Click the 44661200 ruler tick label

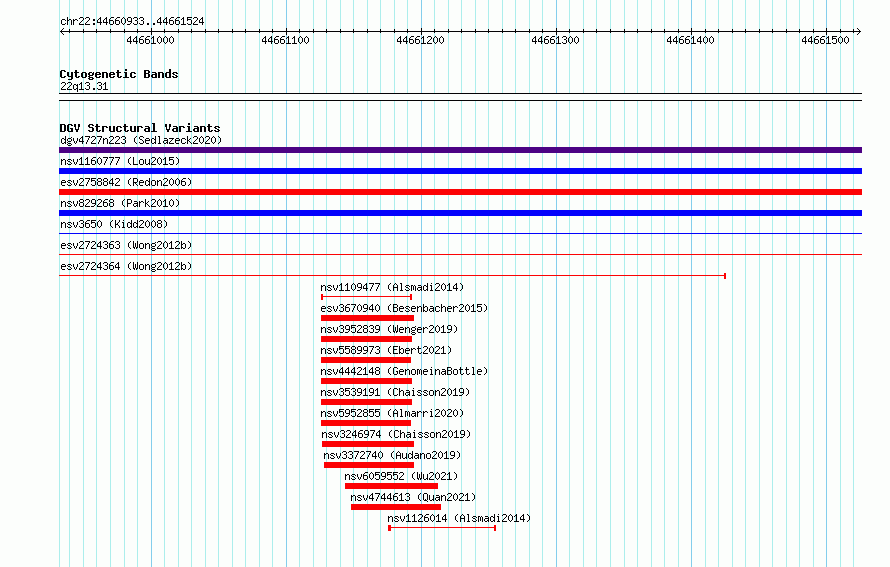click(421, 40)
